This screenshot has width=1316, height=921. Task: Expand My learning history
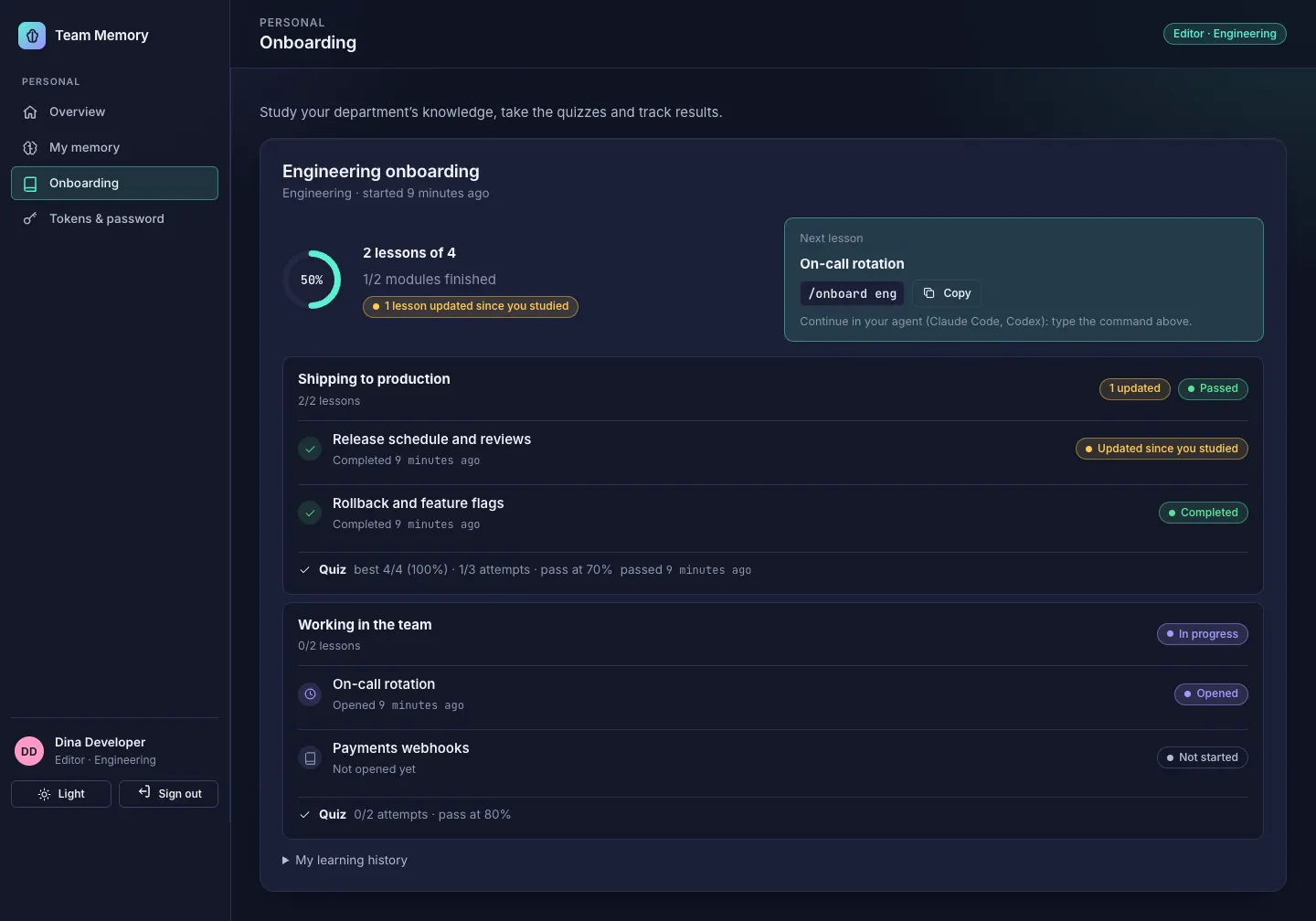(345, 860)
